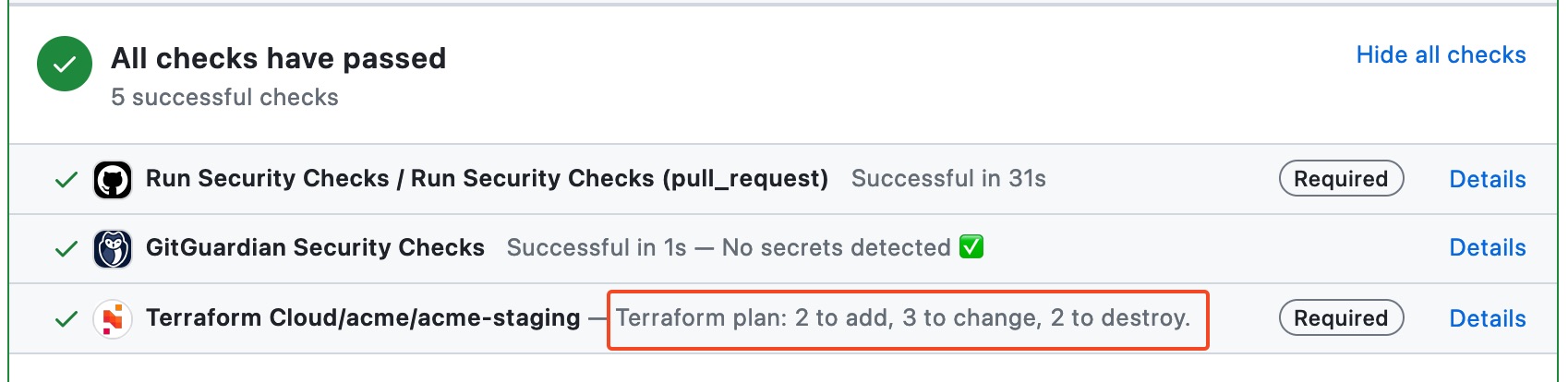The width and height of the screenshot is (1568, 382).
Task: Collapse the list with Hide all checks
Action: tap(1441, 55)
